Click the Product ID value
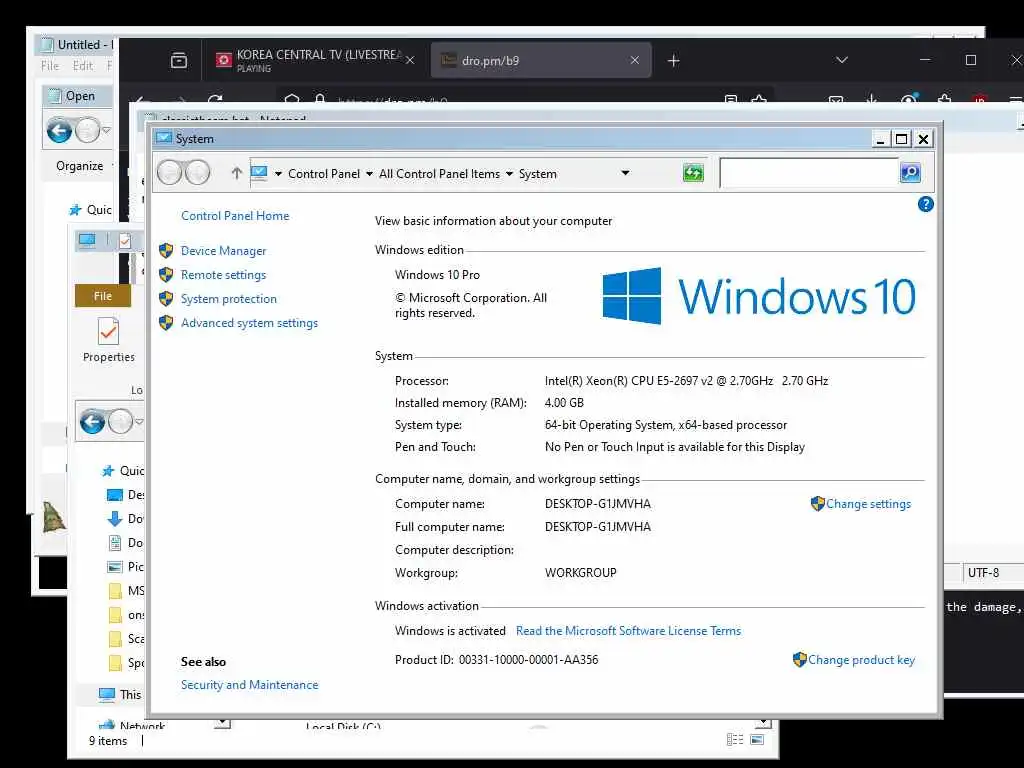Image resolution: width=1024 pixels, height=768 pixels. (x=528, y=660)
